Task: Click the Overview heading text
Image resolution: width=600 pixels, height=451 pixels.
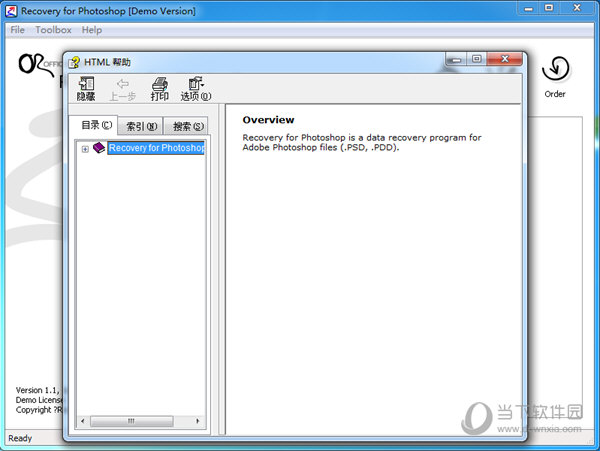Action: (268, 120)
